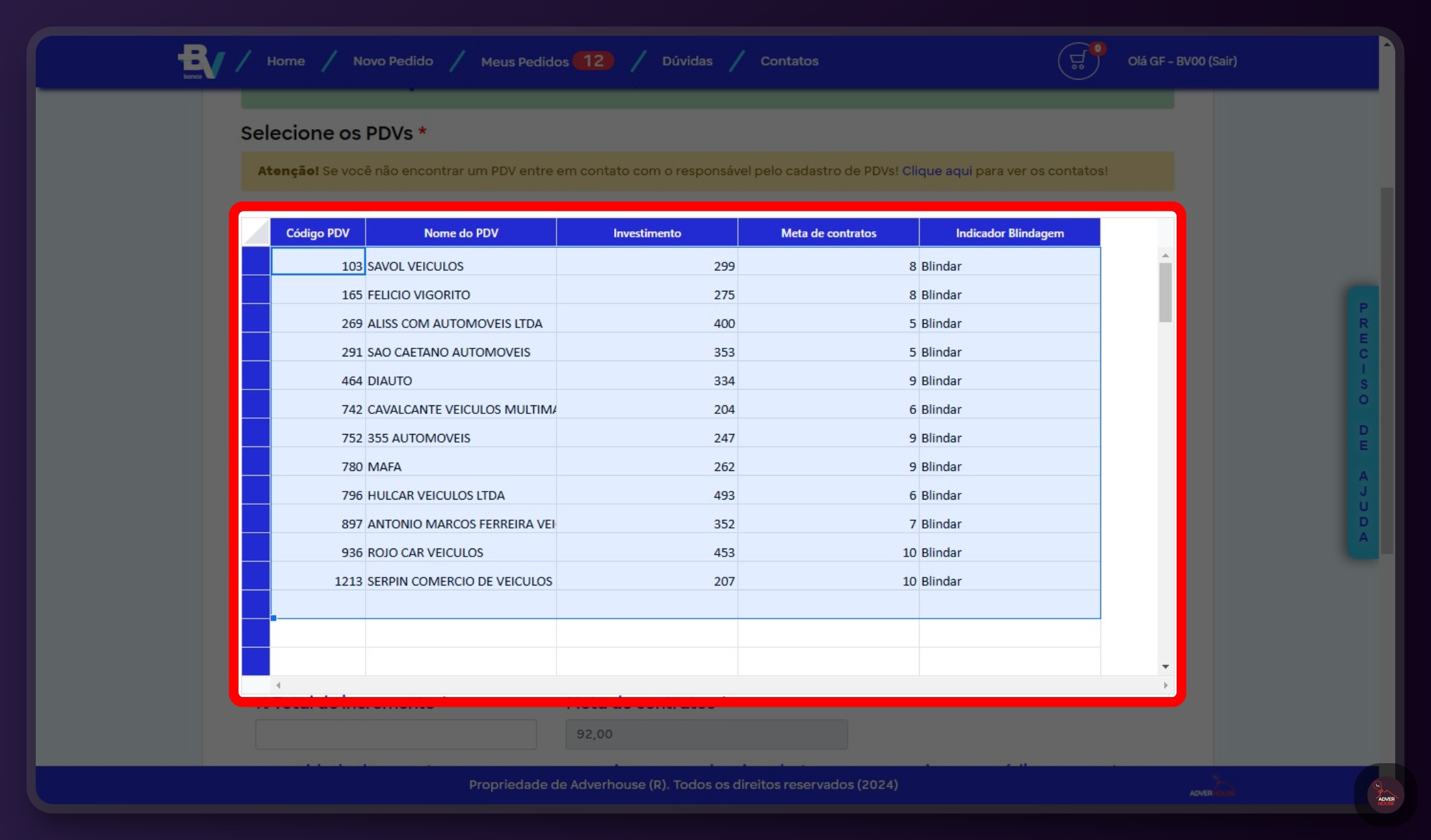Click the 'Clique aqui' contacts link

pos(937,171)
